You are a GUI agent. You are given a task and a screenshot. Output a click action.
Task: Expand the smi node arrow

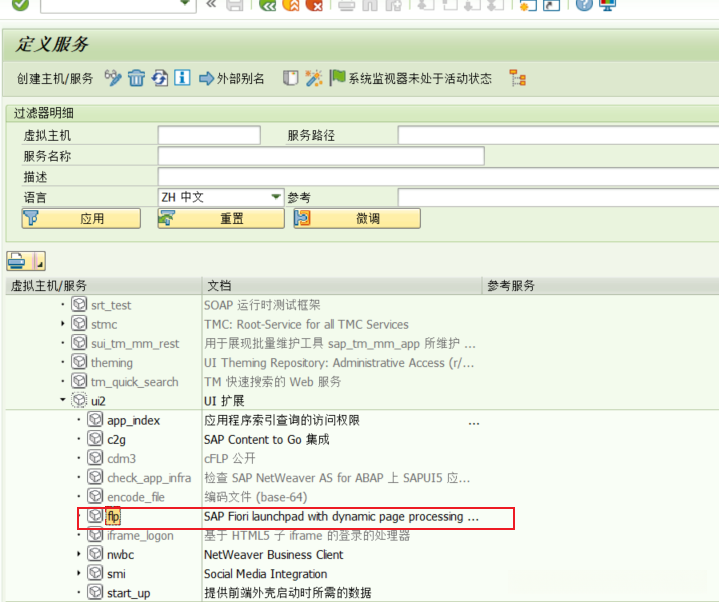79,573
